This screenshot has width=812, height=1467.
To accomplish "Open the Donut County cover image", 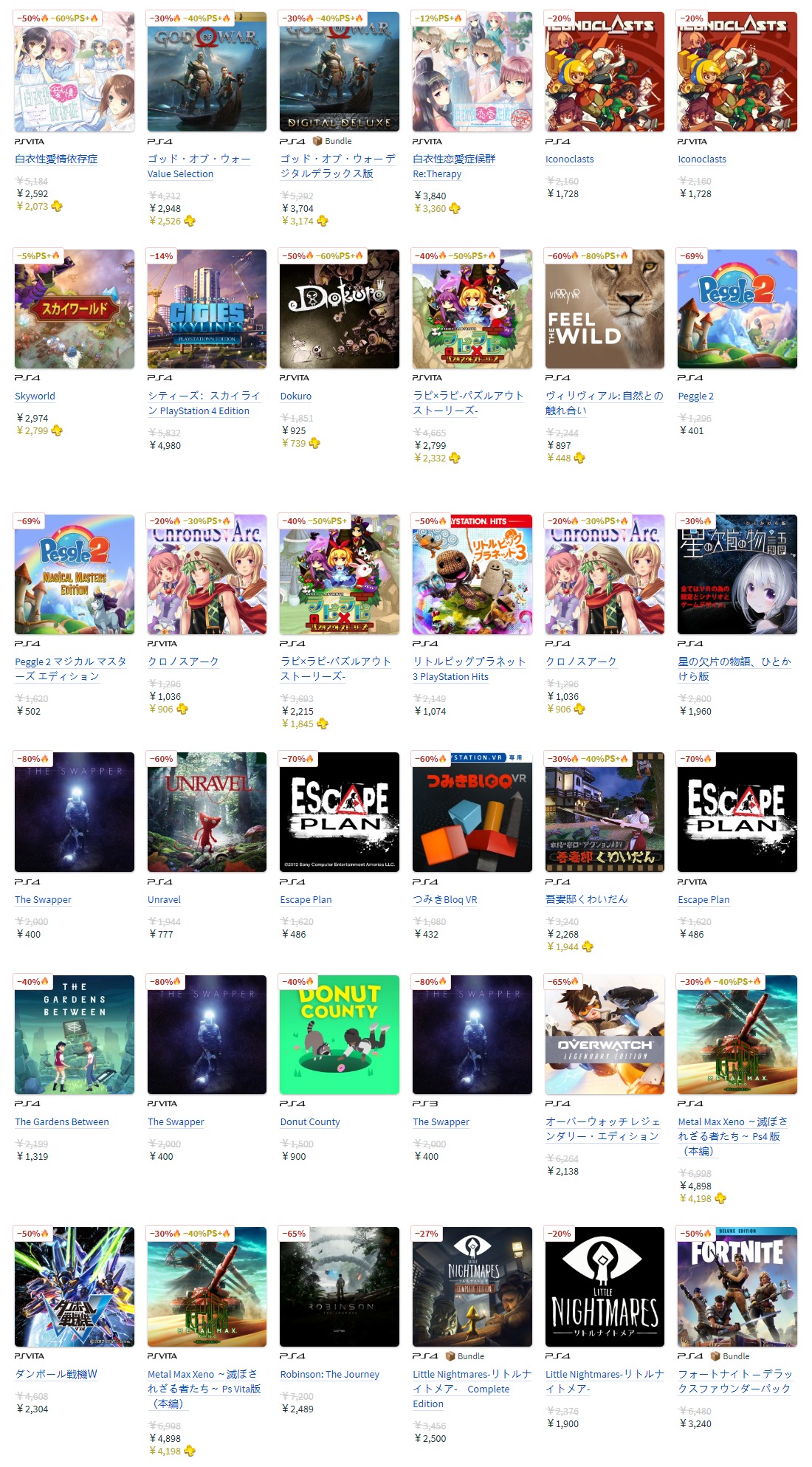I will click(x=339, y=1034).
